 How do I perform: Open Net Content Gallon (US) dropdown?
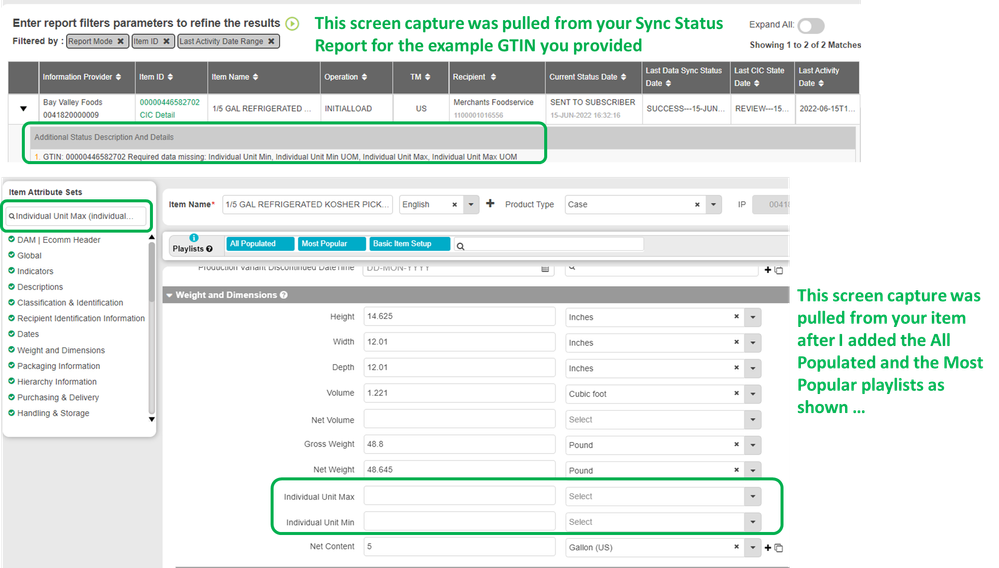coord(752,547)
